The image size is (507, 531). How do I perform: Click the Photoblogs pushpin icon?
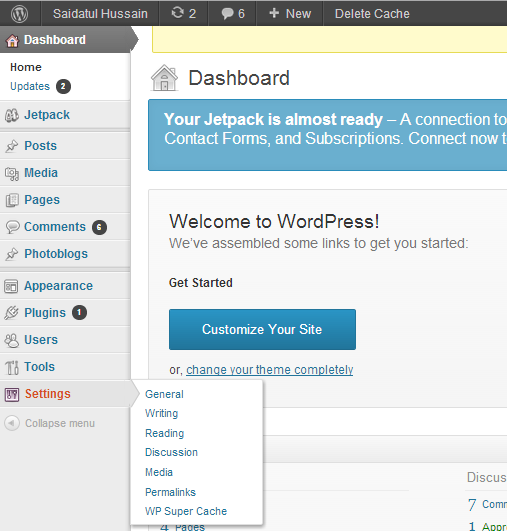(x=12, y=254)
